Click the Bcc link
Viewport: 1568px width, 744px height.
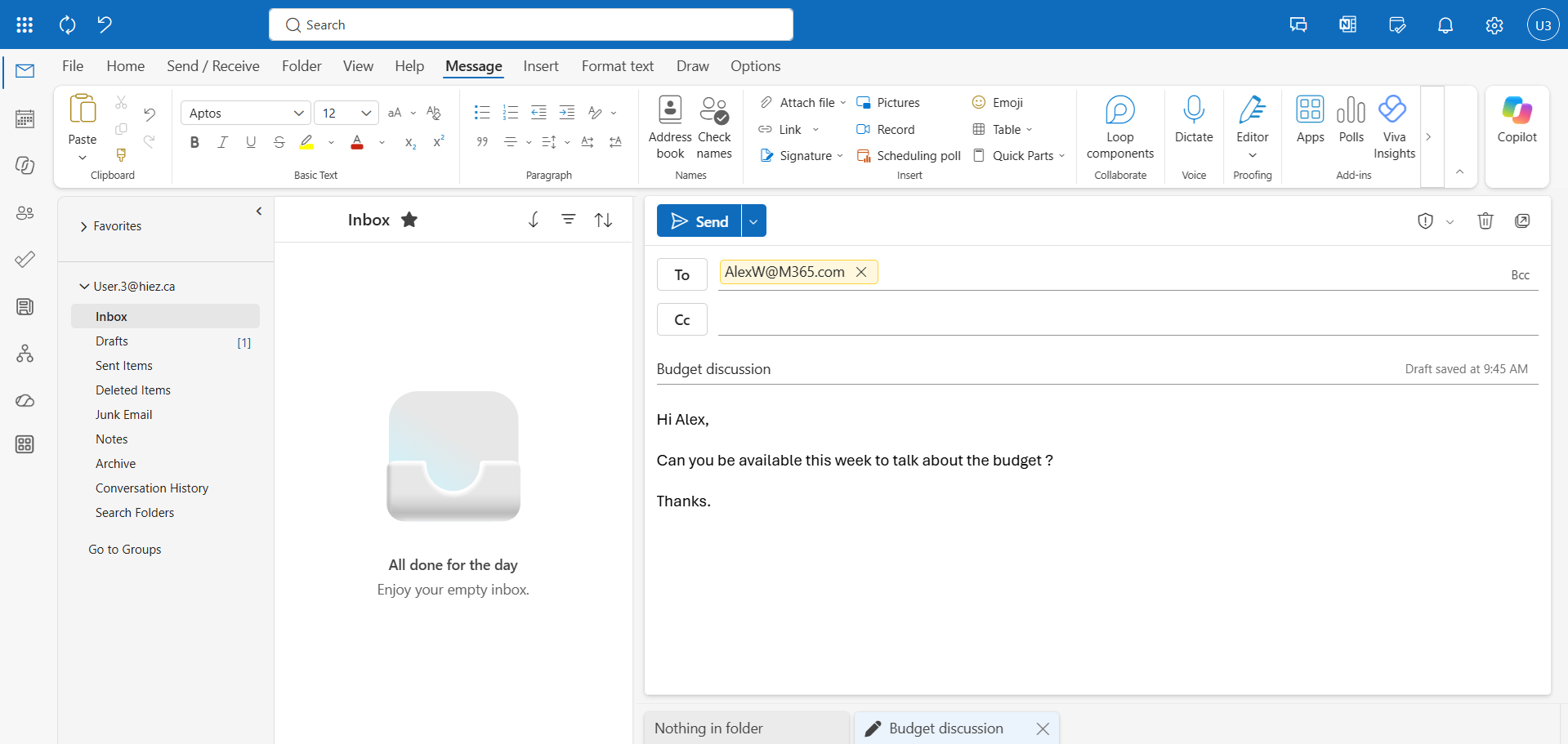click(x=1520, y=275)
